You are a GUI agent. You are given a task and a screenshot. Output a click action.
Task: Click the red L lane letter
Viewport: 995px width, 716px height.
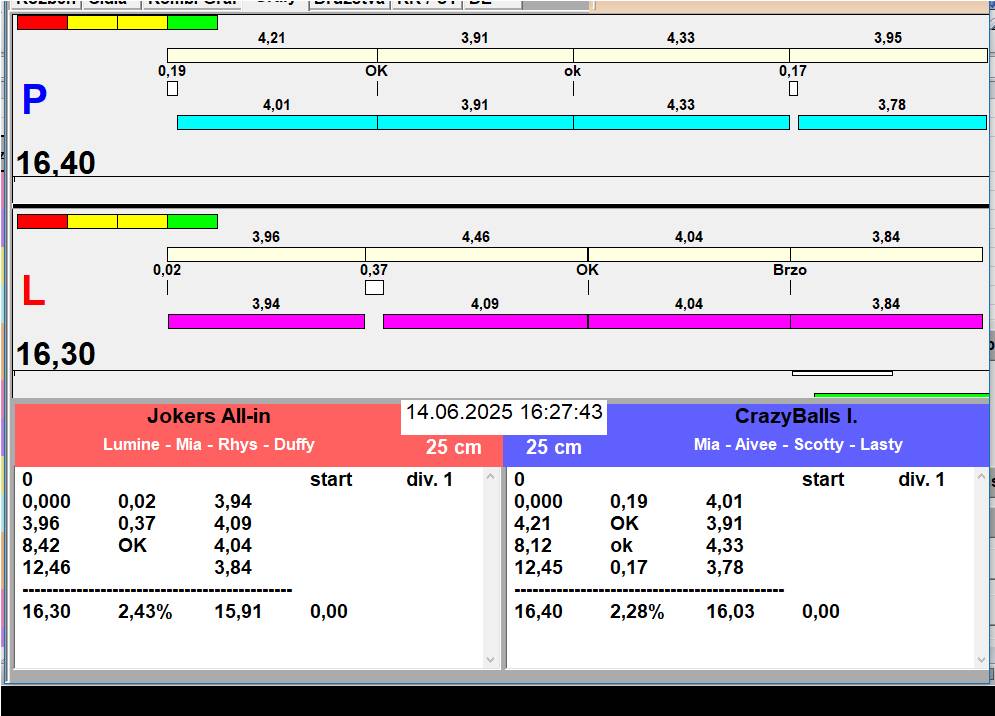(x=33, y=291)
